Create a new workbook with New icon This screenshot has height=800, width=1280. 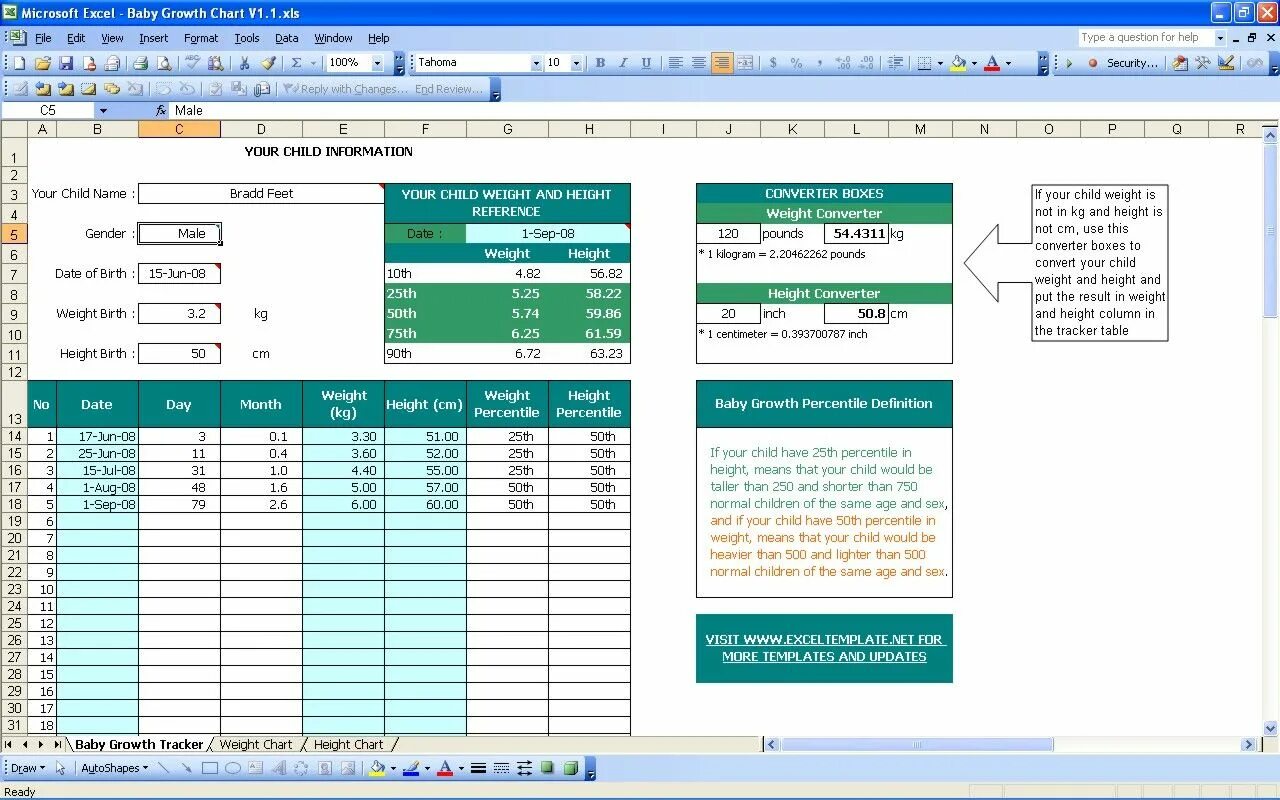click(x=20, y=63)
